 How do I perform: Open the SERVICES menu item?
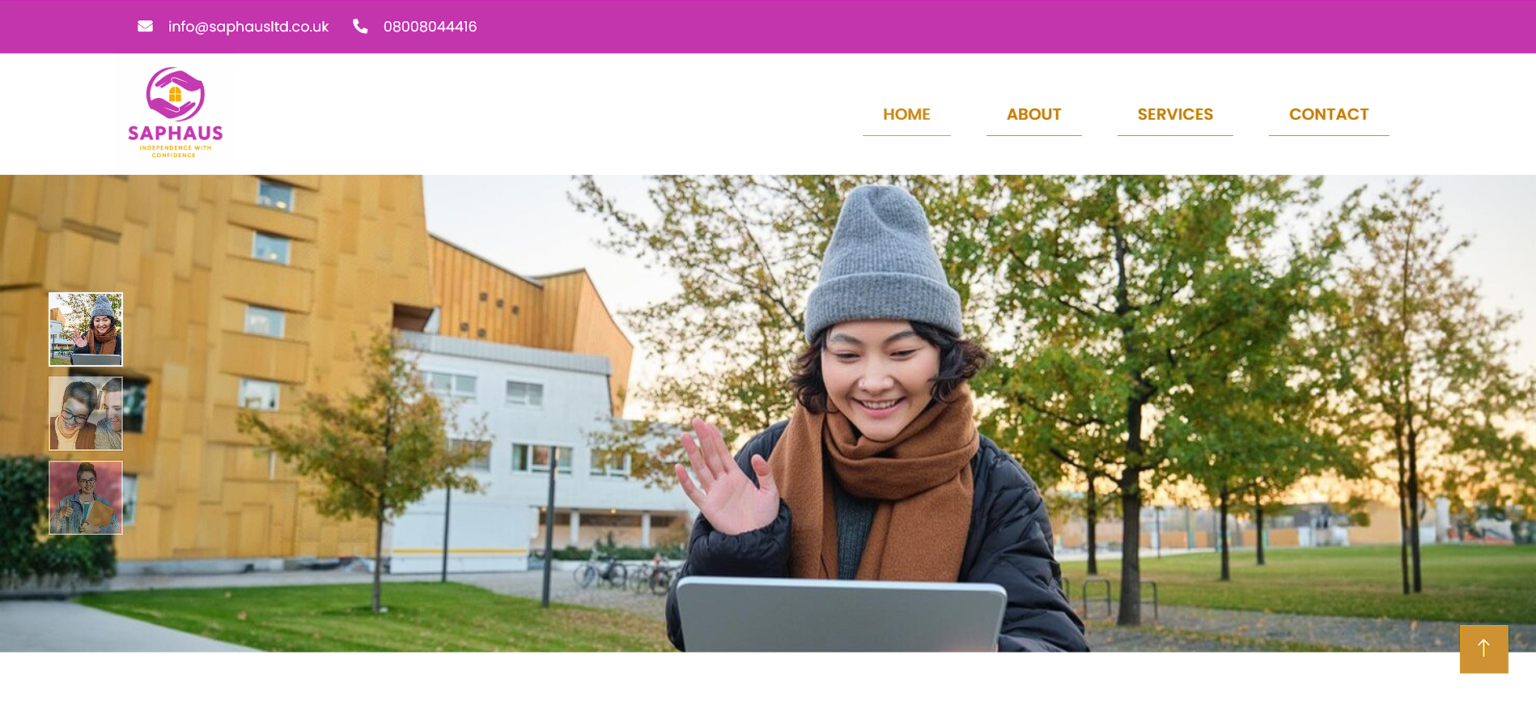pos(1175,114)
